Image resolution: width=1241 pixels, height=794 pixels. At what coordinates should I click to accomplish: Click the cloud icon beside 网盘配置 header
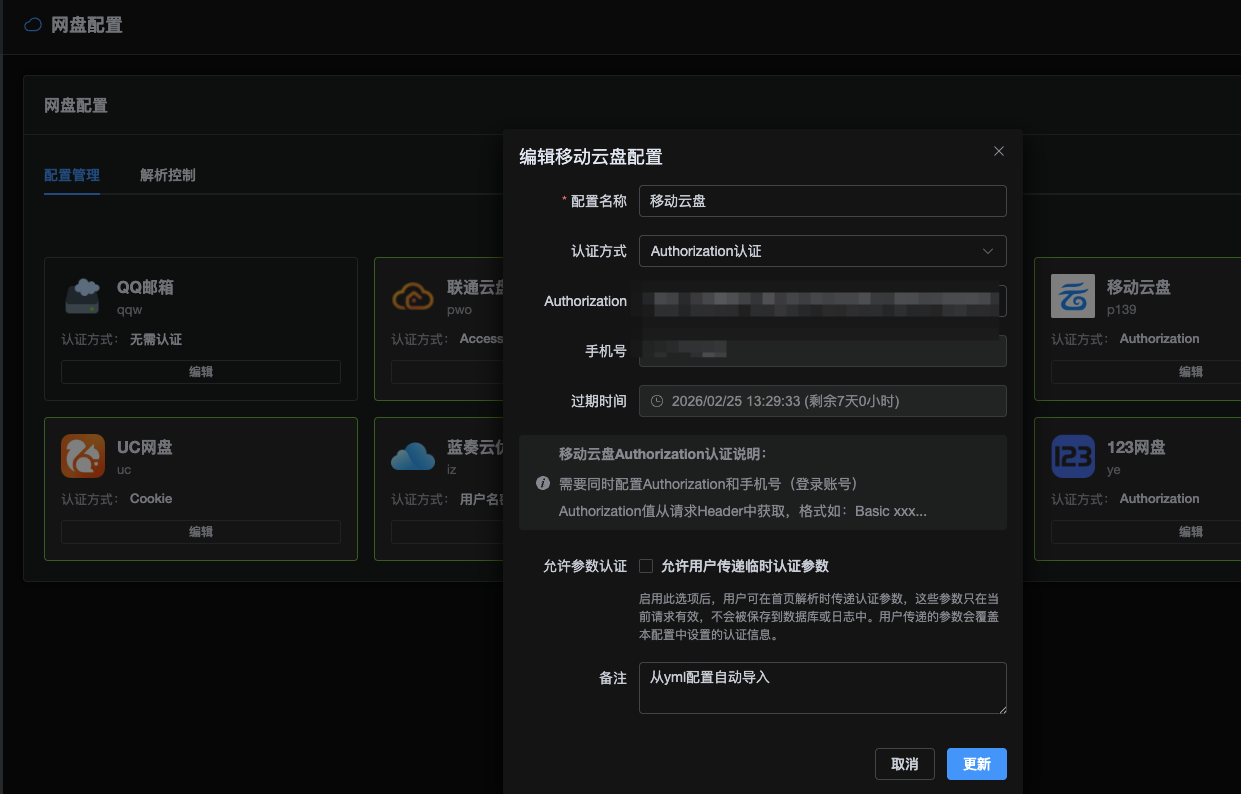[33, 25]
